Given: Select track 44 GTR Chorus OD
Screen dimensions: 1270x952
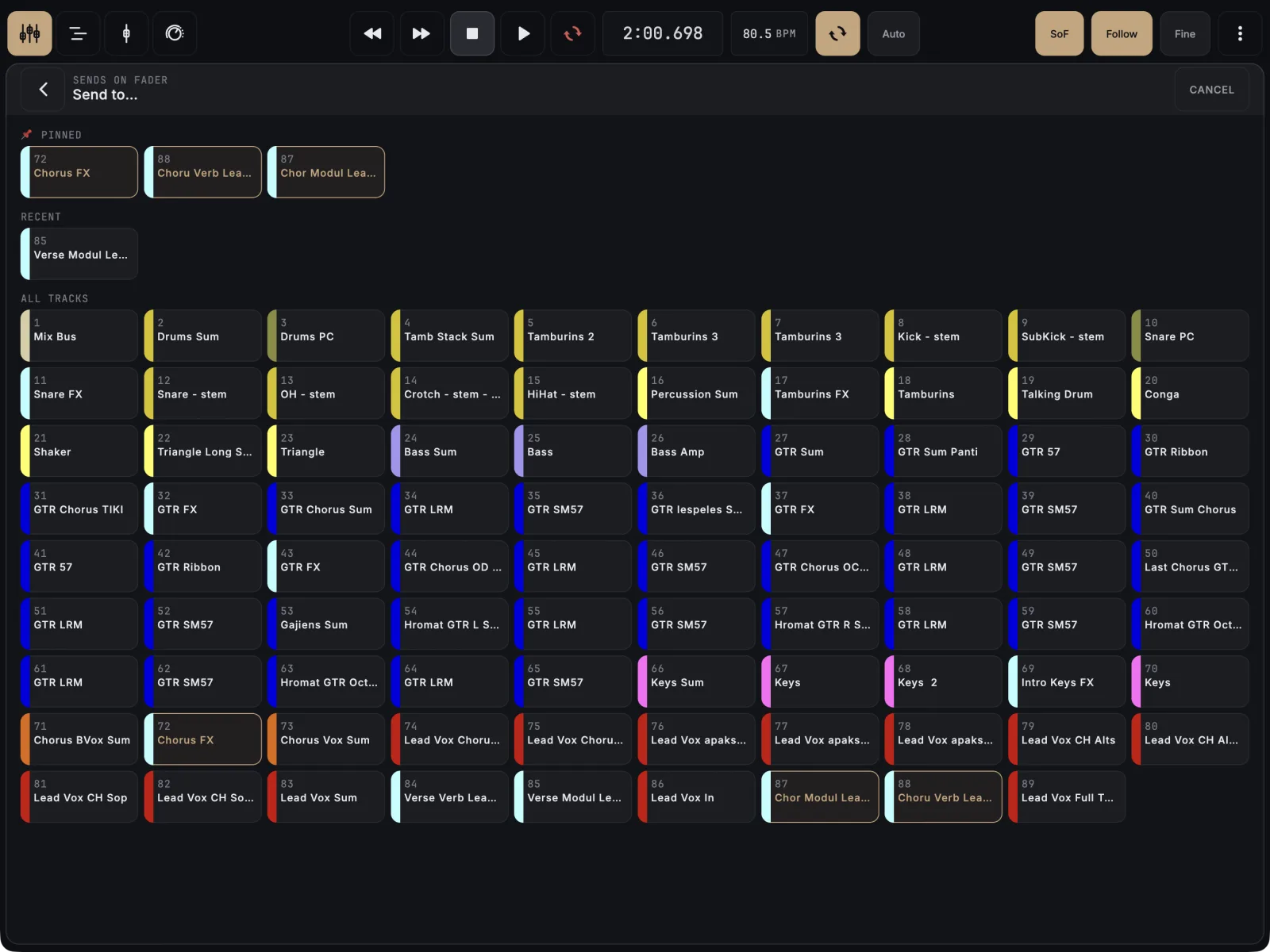Looking at the screenshot, I should point(450,566).
